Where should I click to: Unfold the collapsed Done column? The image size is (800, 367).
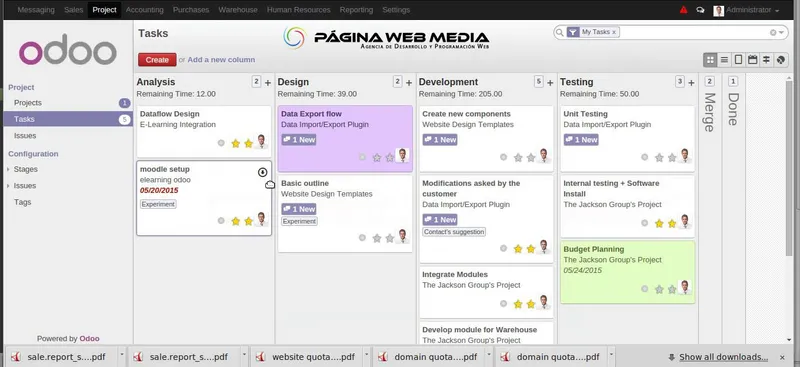(733, 109)
